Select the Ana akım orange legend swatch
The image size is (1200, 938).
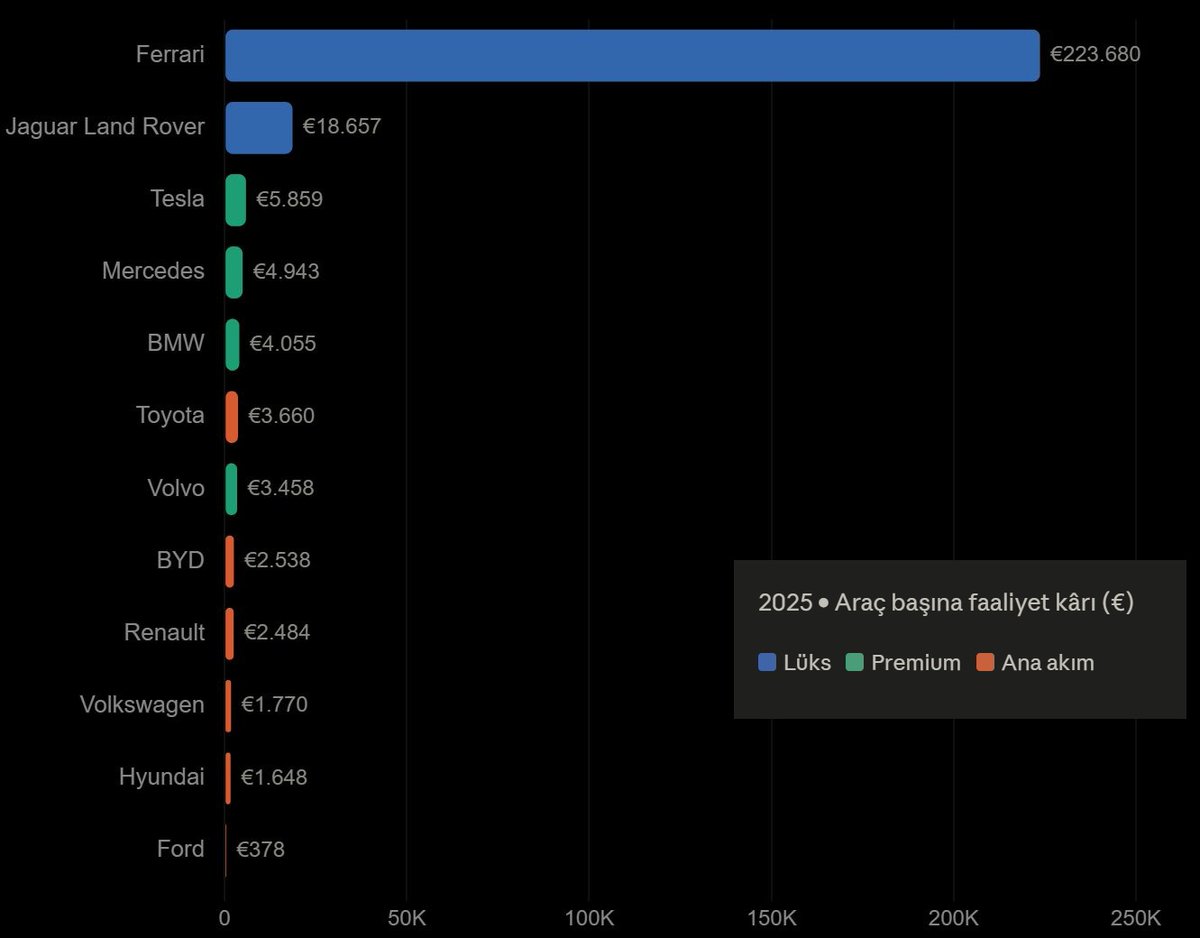(x=986, y=662)
